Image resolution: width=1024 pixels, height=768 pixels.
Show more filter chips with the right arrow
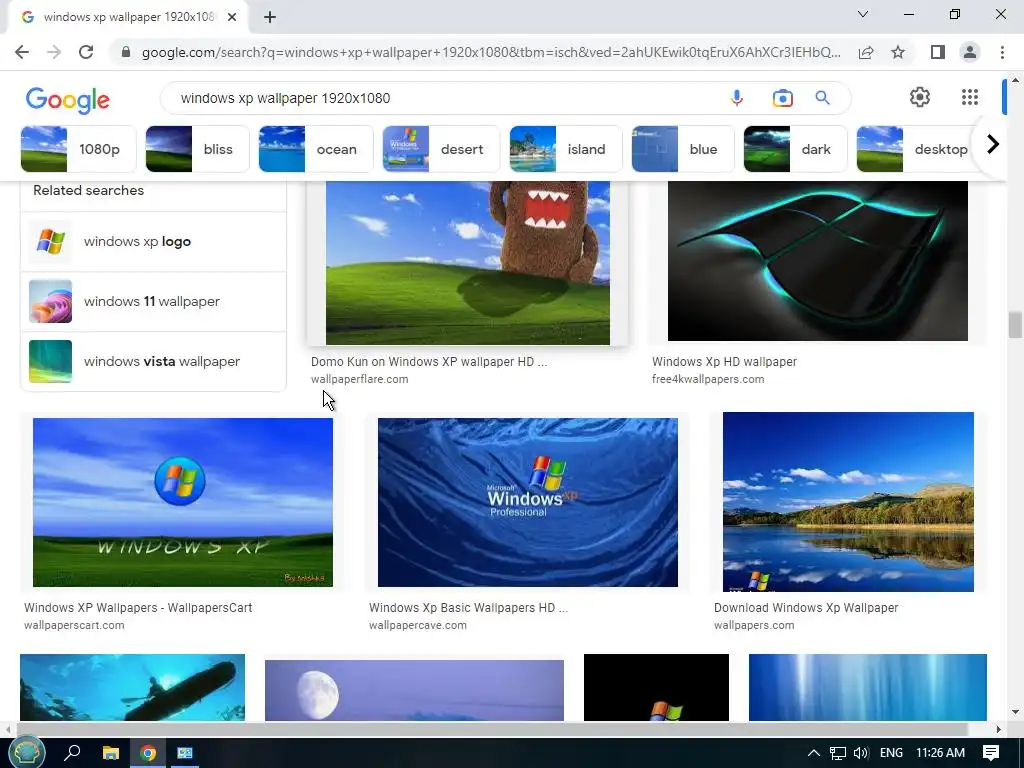tap(993, 144)
